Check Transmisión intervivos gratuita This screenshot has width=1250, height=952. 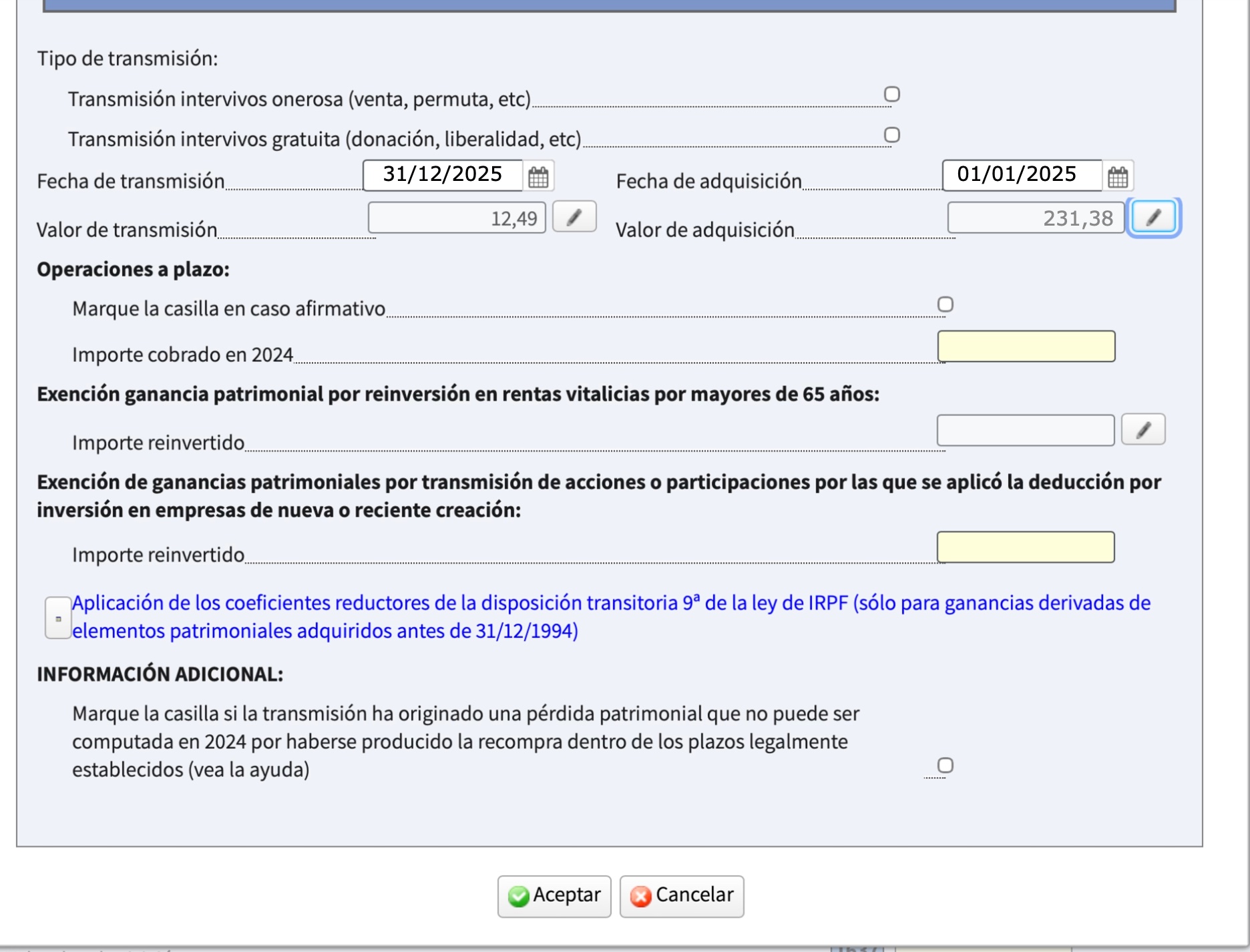(x=893, y=136)
